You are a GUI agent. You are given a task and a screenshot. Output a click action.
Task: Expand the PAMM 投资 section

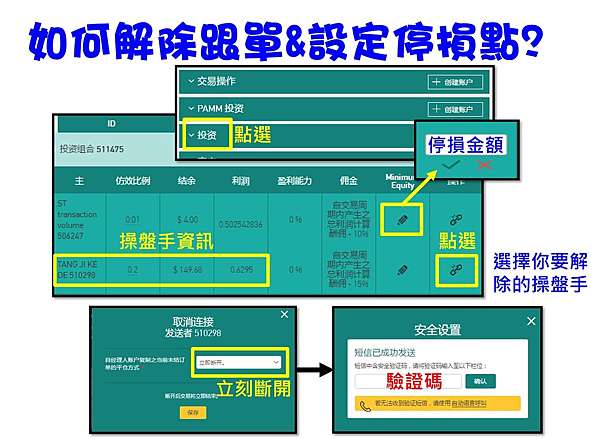[x=216, y=109]
